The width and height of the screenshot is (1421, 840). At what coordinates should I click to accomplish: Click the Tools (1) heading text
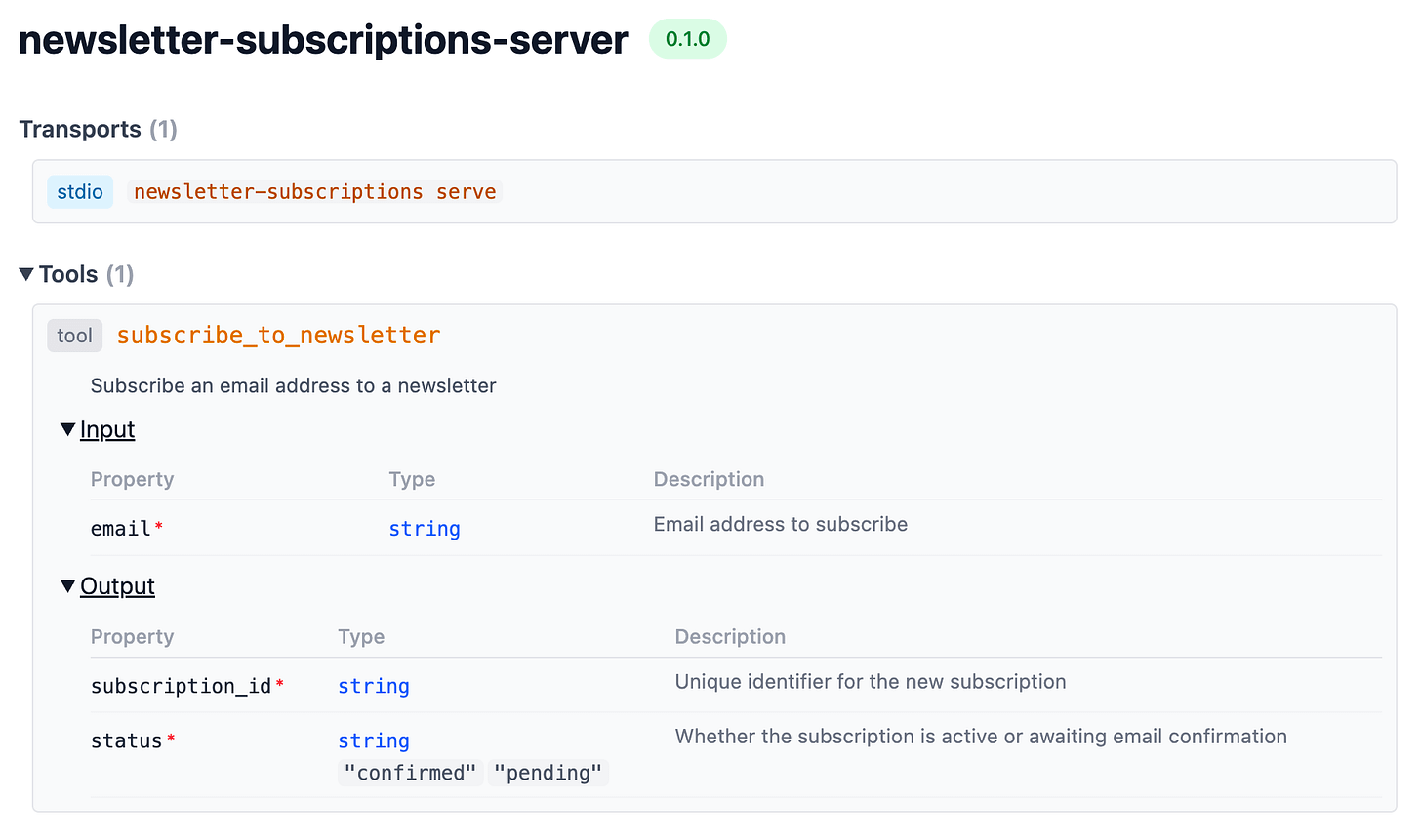(x=86, y=275)
